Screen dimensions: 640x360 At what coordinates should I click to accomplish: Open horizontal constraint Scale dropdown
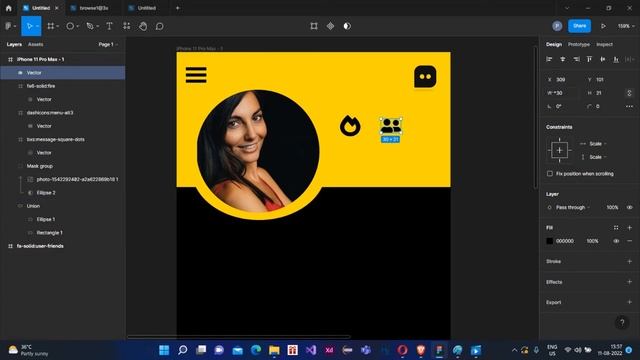pos(598,144)
